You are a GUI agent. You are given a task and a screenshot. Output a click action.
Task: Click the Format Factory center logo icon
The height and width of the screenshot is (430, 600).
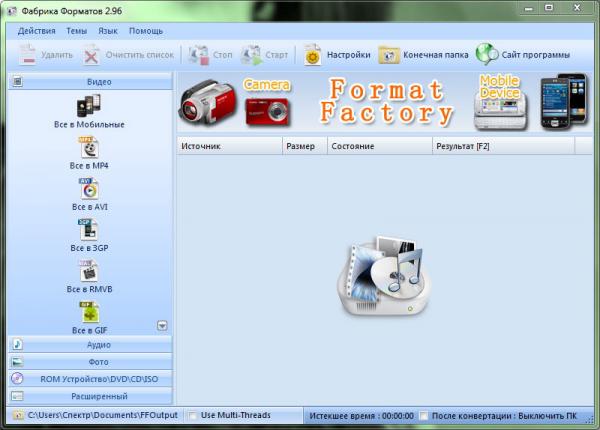(384, 276)
